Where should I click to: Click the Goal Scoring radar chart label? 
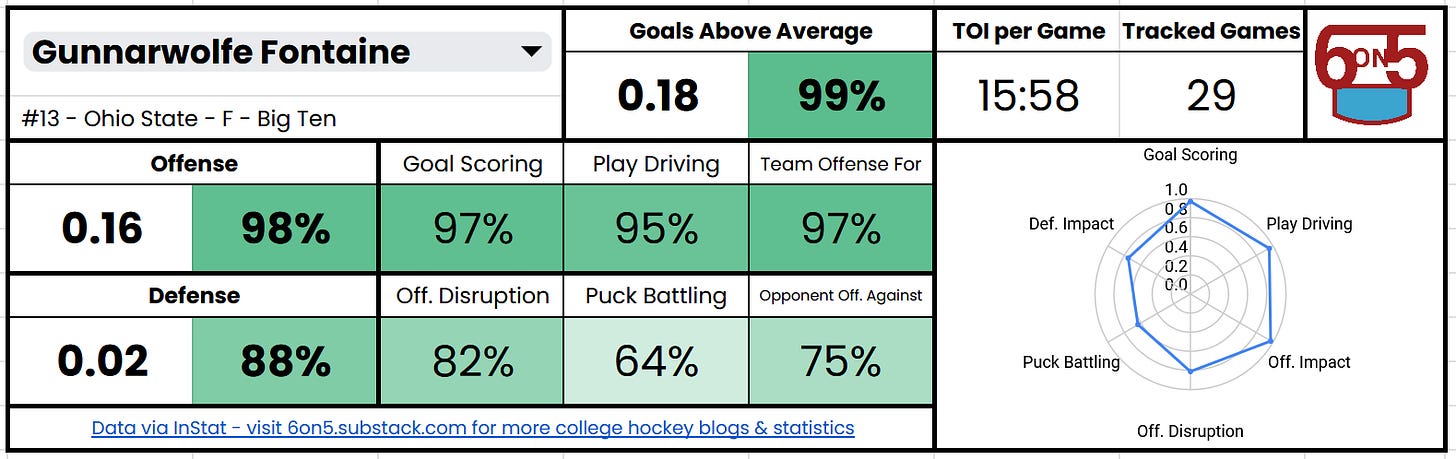1190,155
